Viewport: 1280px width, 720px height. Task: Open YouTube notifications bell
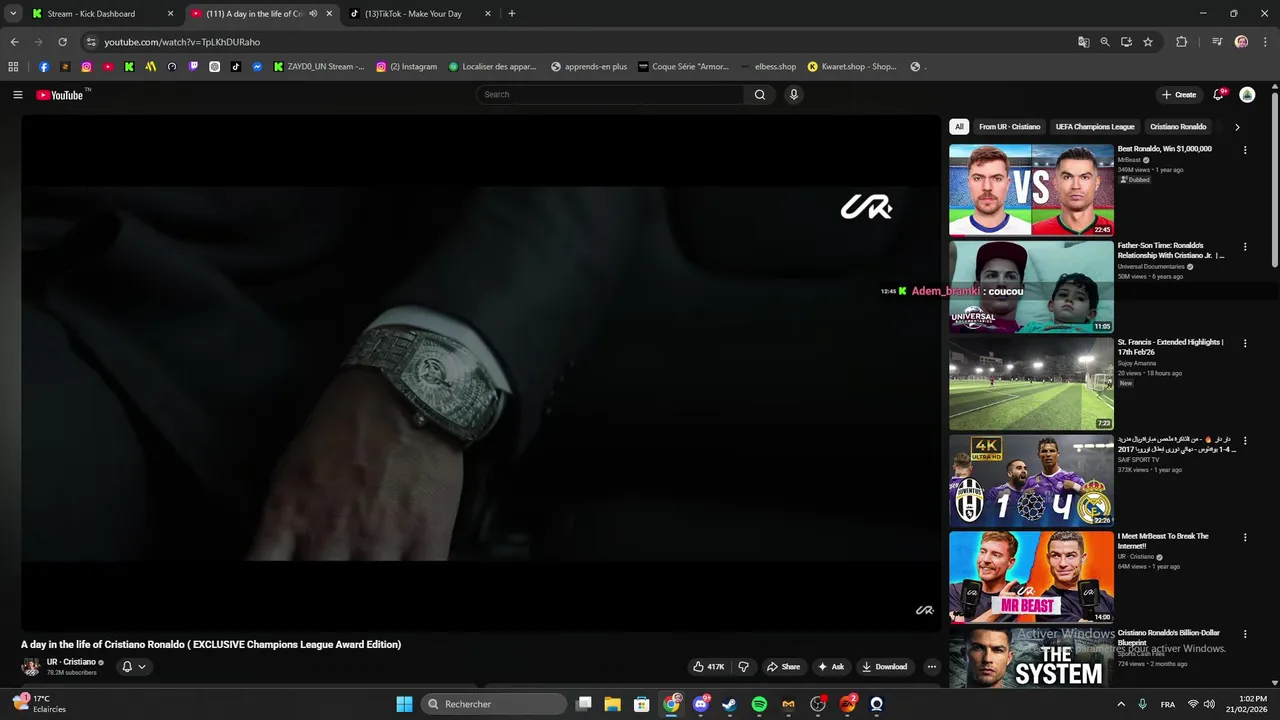pos(1218,95)
